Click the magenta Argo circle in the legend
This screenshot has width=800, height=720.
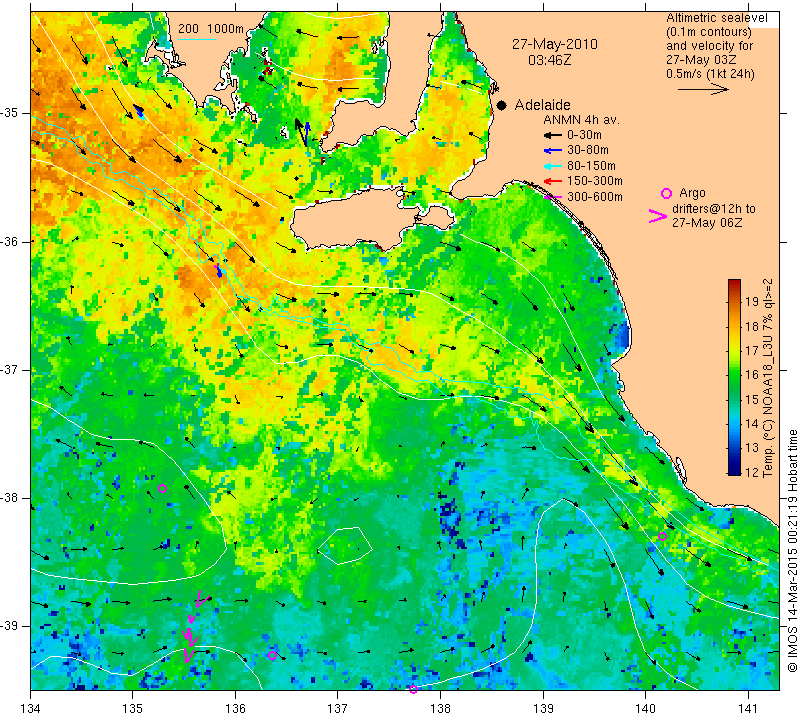(x=666, y=193)
